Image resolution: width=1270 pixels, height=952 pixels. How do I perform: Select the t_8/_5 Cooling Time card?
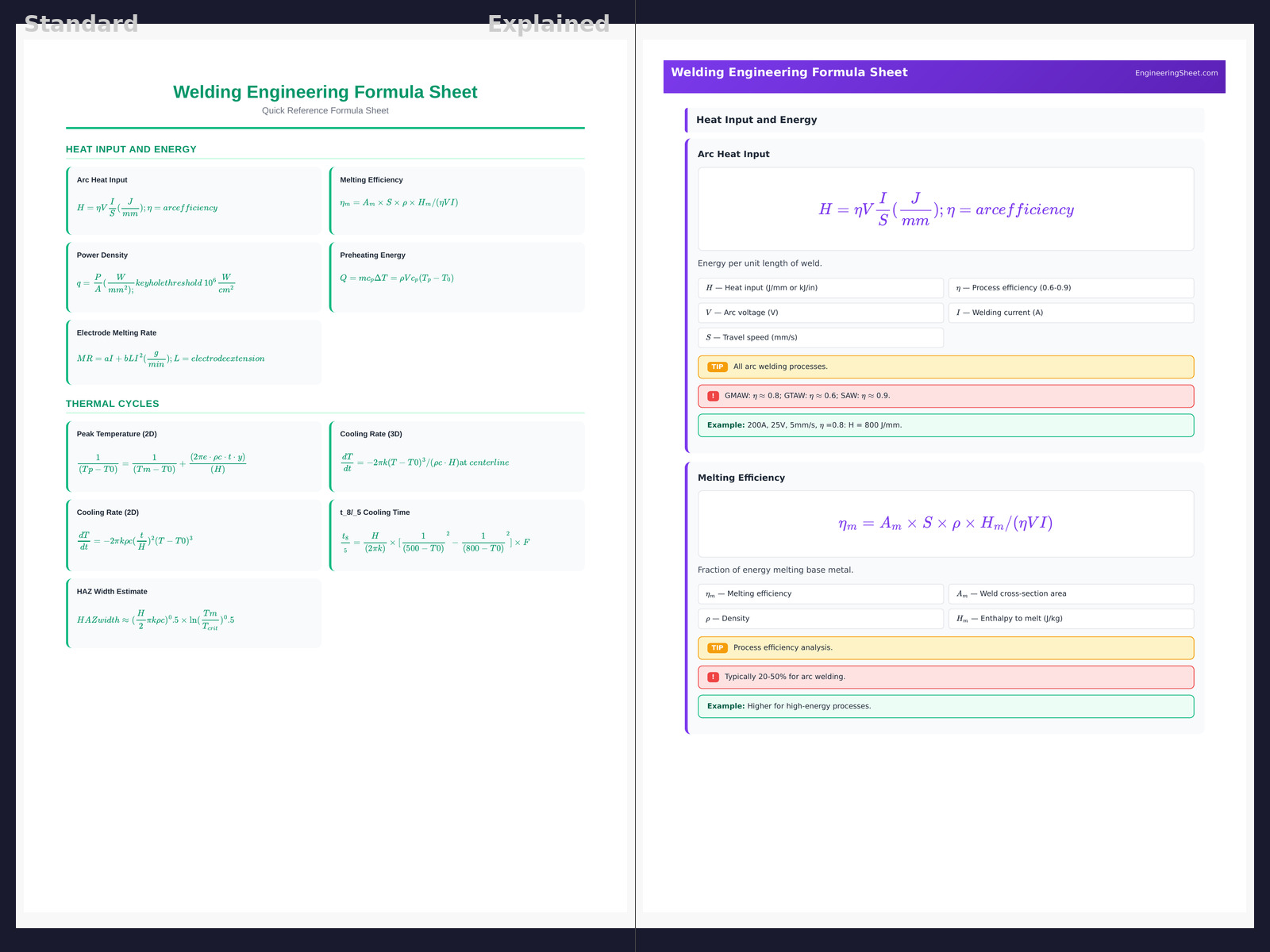[457, 535]
